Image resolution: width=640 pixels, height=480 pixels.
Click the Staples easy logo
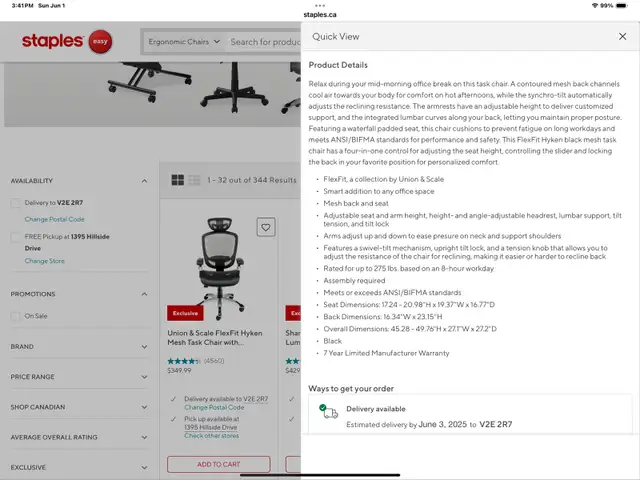click(67, 41)
